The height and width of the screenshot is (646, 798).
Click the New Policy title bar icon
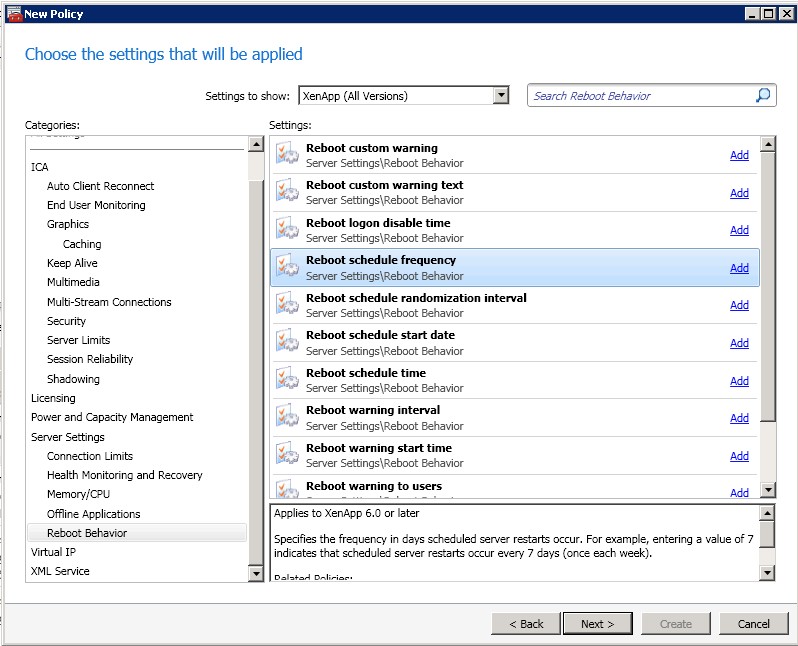13,13
